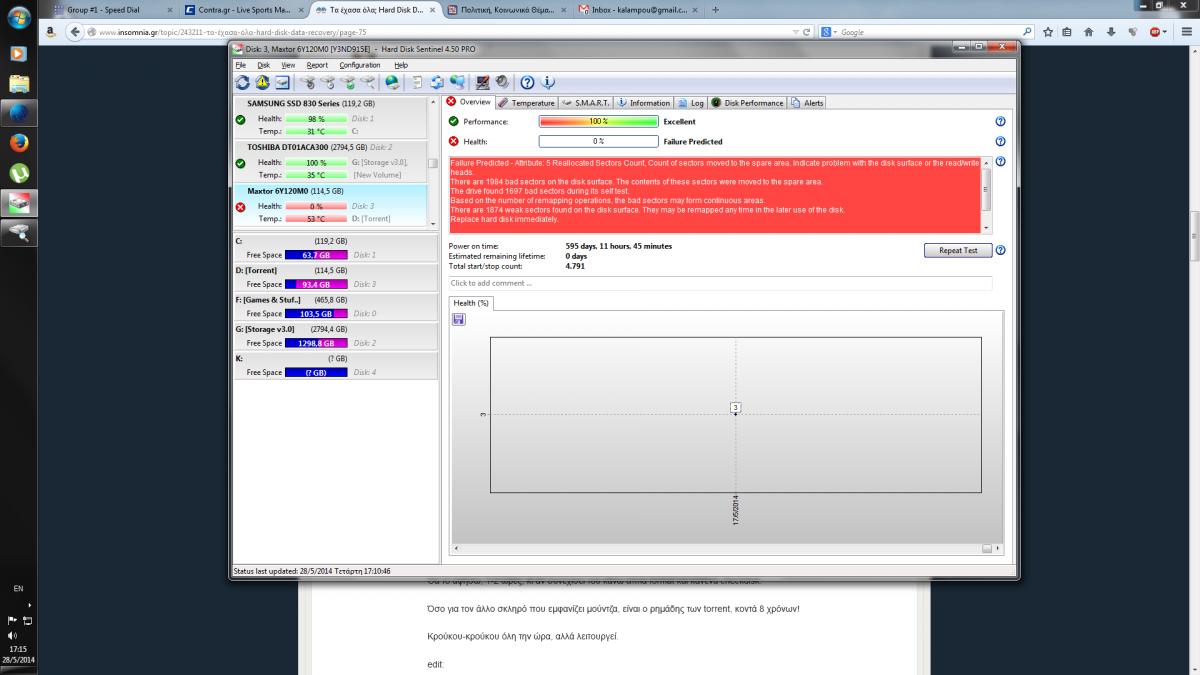Image resolution: width=1200 pixels, height=675 pixels.
Task: Select SAMSUNG SSD 830 Series disk entry
Action: [x=330, y=117]
